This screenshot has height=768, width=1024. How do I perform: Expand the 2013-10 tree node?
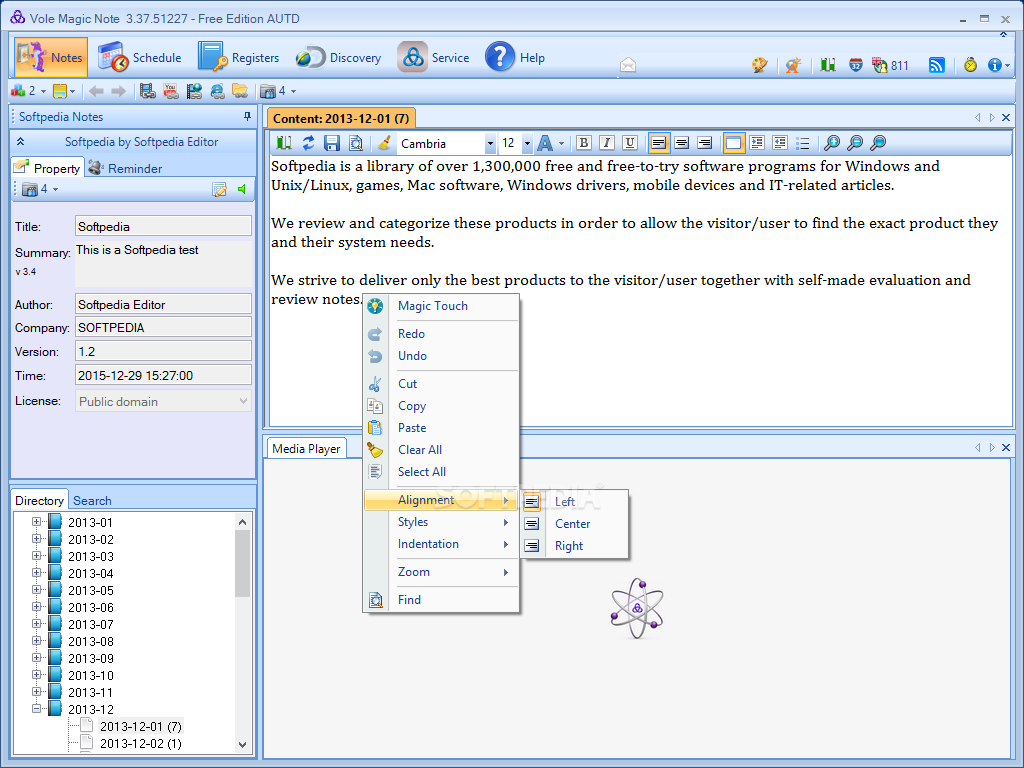[x=37, y=675]
